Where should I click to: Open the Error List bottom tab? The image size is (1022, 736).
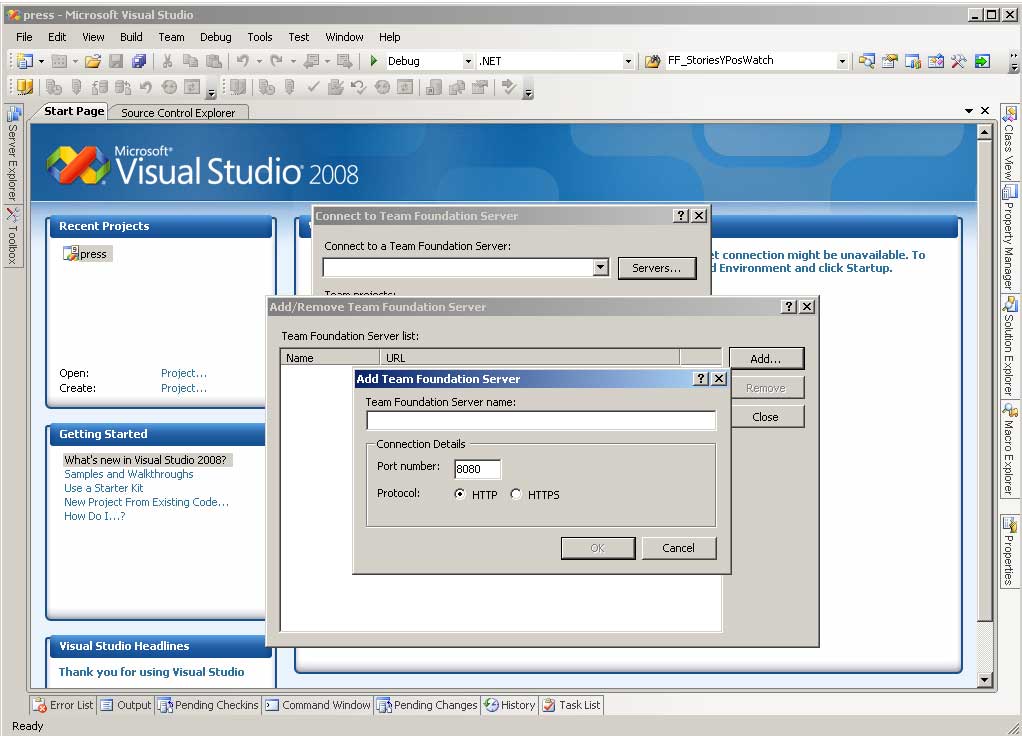[64, 705]
